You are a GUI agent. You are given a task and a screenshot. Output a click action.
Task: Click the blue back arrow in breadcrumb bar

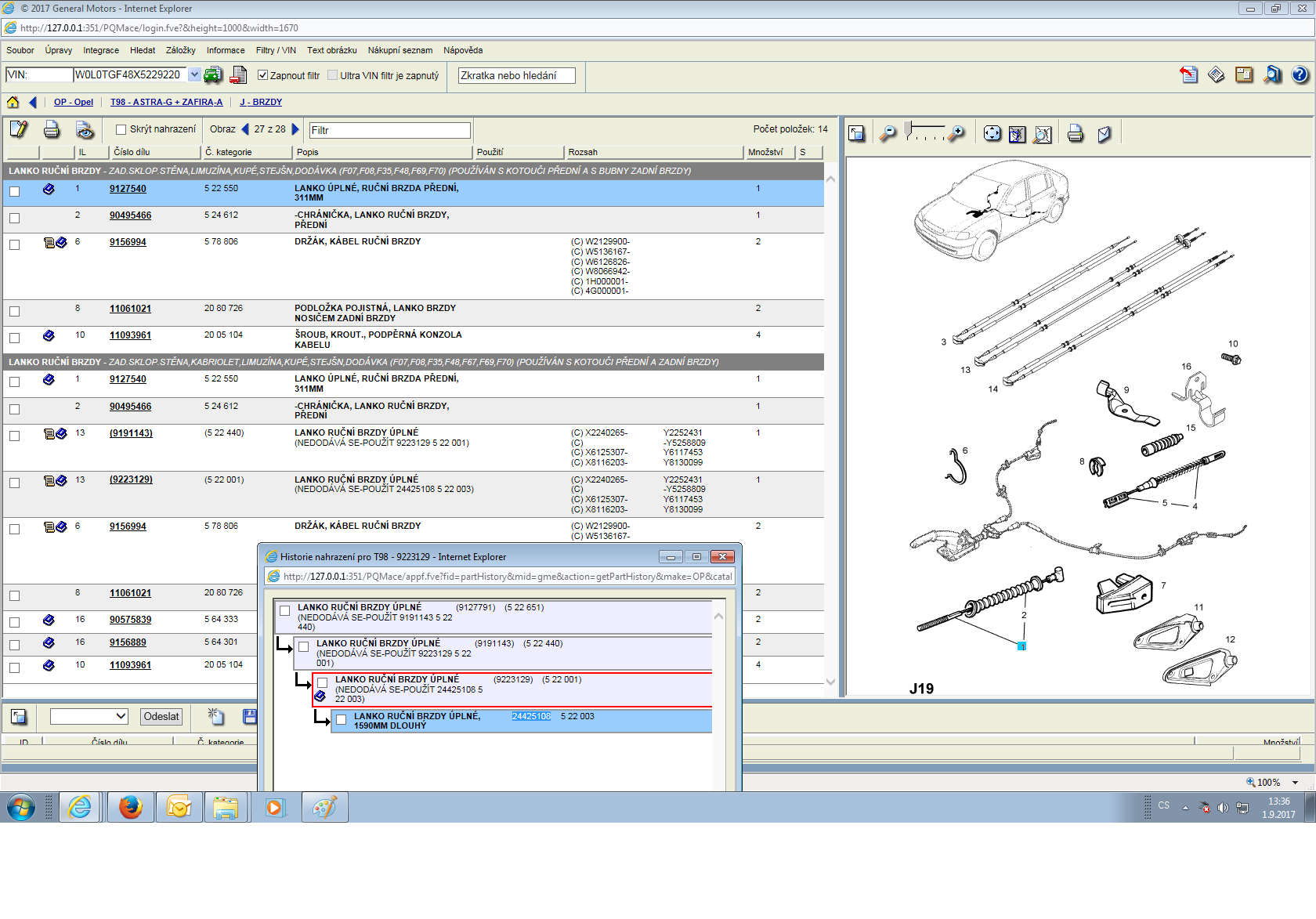(33, 102)
